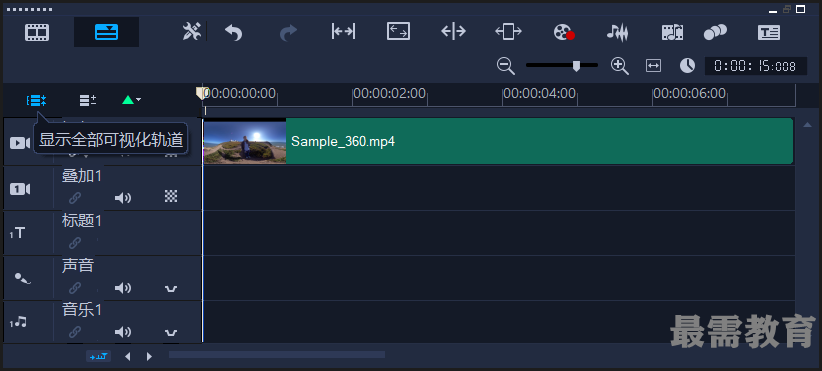Select the Slide tool icon
Image resolution: width=822 pixels, height=371 pixels.
pyautogui.click(x=509, y=32)
